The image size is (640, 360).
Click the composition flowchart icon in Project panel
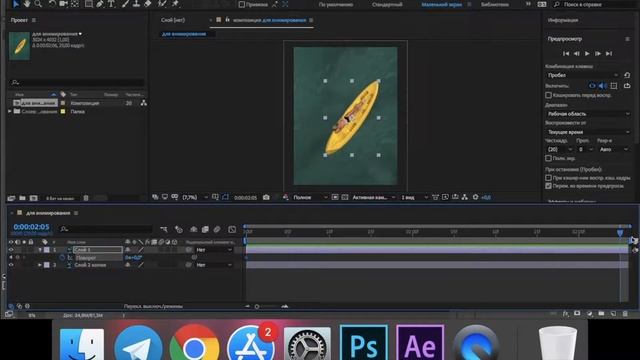coord(144,103)
